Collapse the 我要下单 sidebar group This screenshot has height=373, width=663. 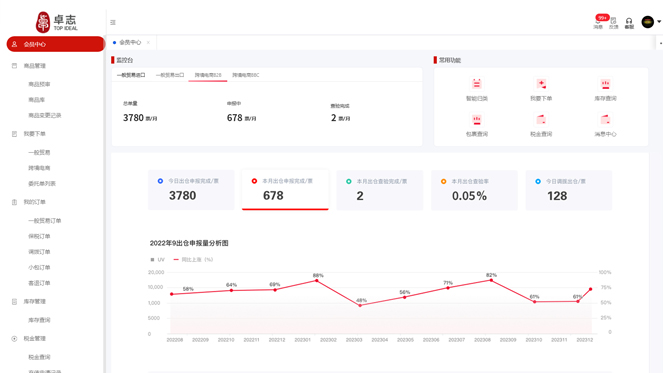(35, 134)
